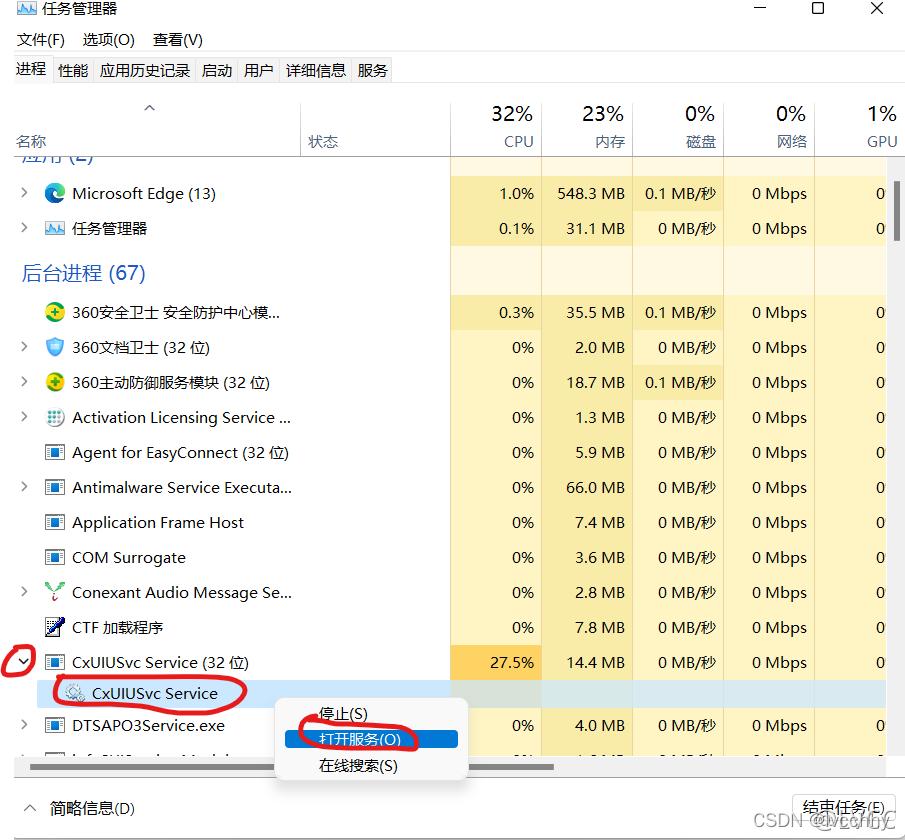Click the 结束任务 button
Screen dimensions: 905x840
coord(844,808)
